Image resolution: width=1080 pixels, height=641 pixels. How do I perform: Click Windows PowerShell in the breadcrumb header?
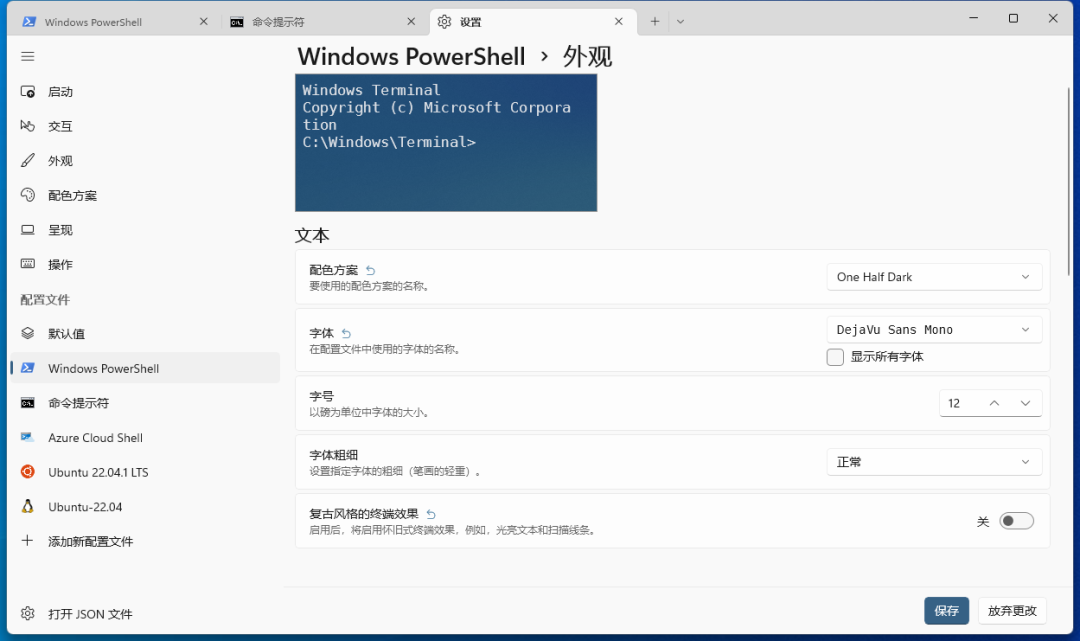pos(411,56)
